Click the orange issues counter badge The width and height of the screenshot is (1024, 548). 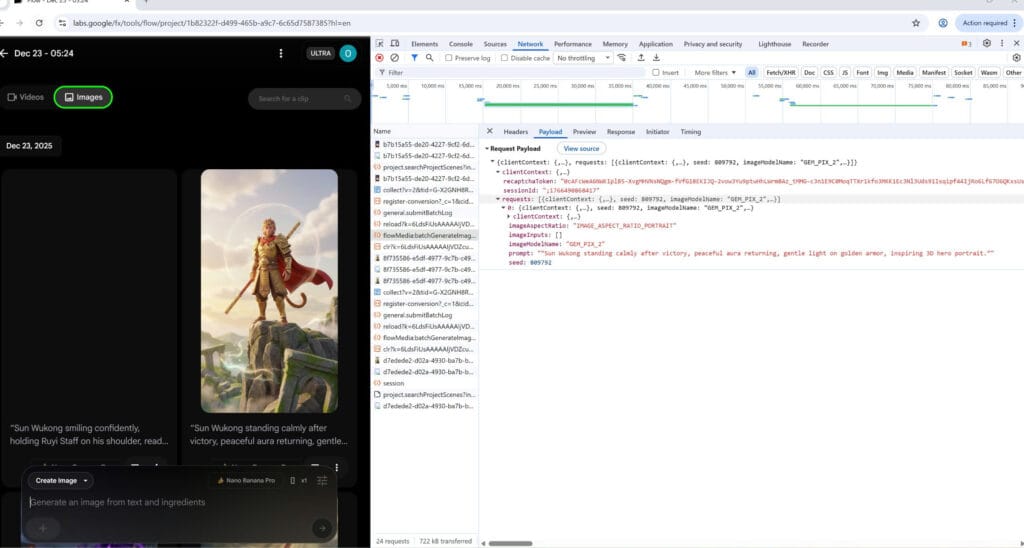(967, 44)
